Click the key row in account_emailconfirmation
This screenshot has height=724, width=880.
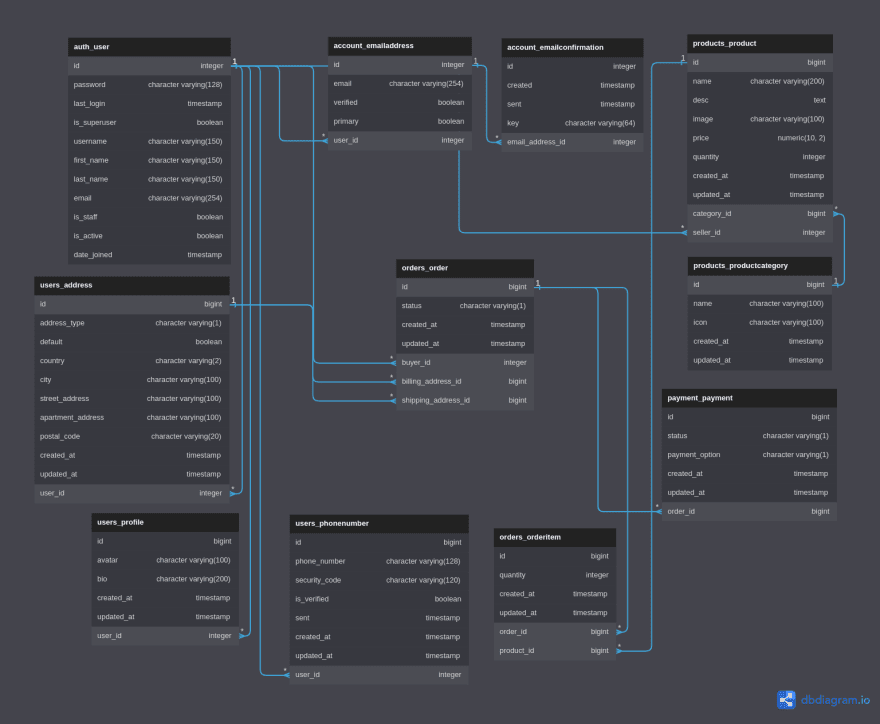[572, 123]
